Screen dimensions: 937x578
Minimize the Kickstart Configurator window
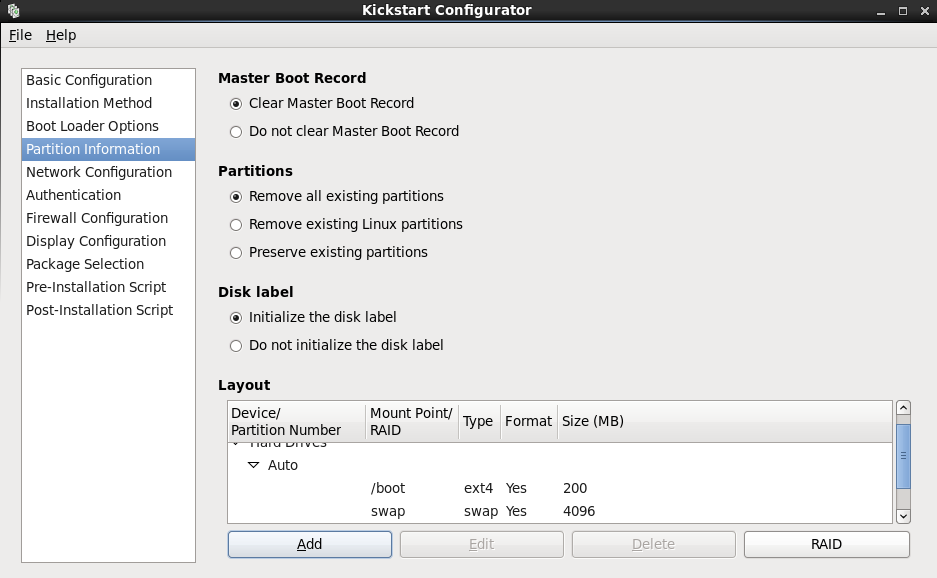(881, 11)
